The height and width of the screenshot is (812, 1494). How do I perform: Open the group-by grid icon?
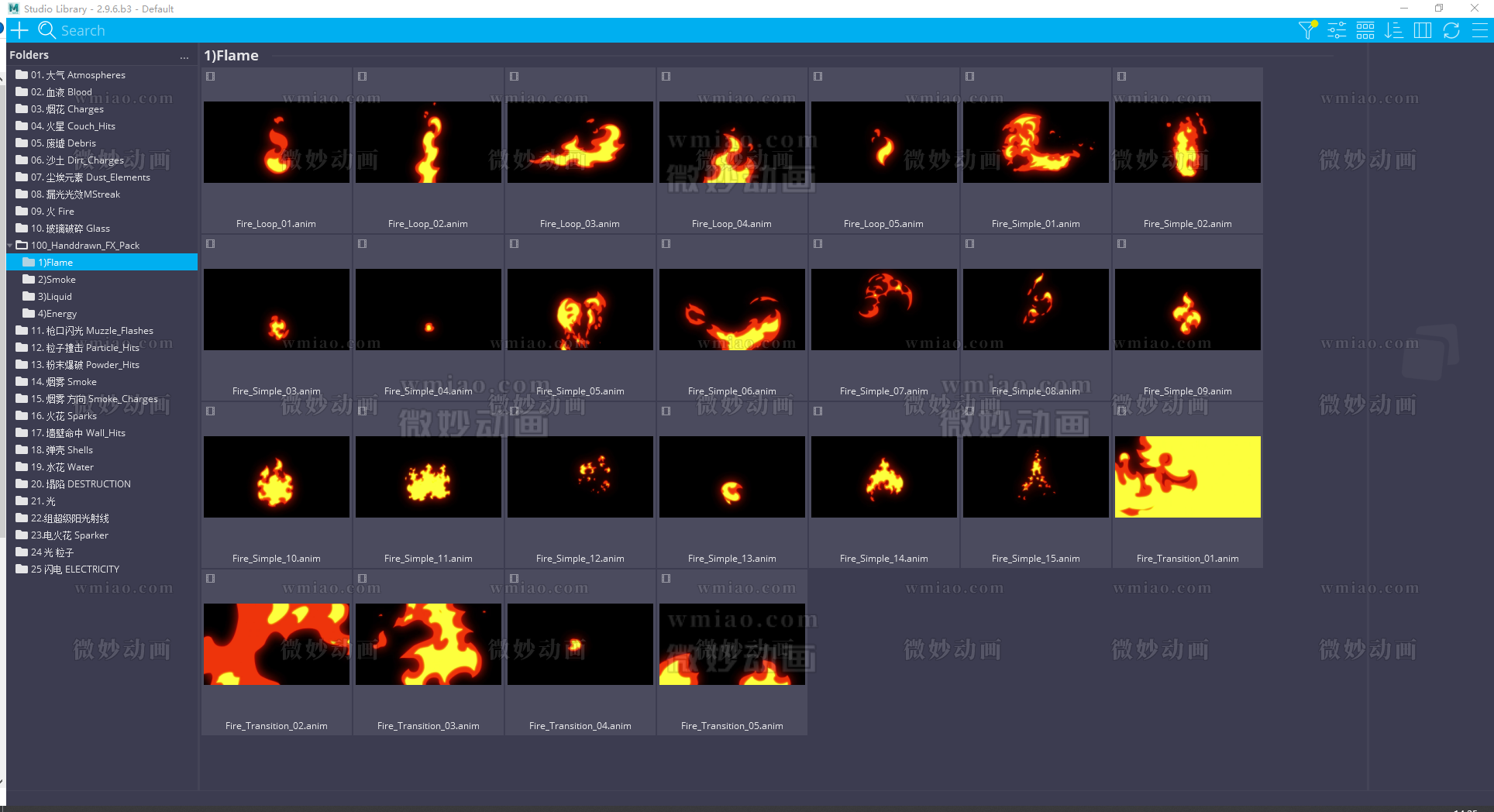click(1365, 30)
